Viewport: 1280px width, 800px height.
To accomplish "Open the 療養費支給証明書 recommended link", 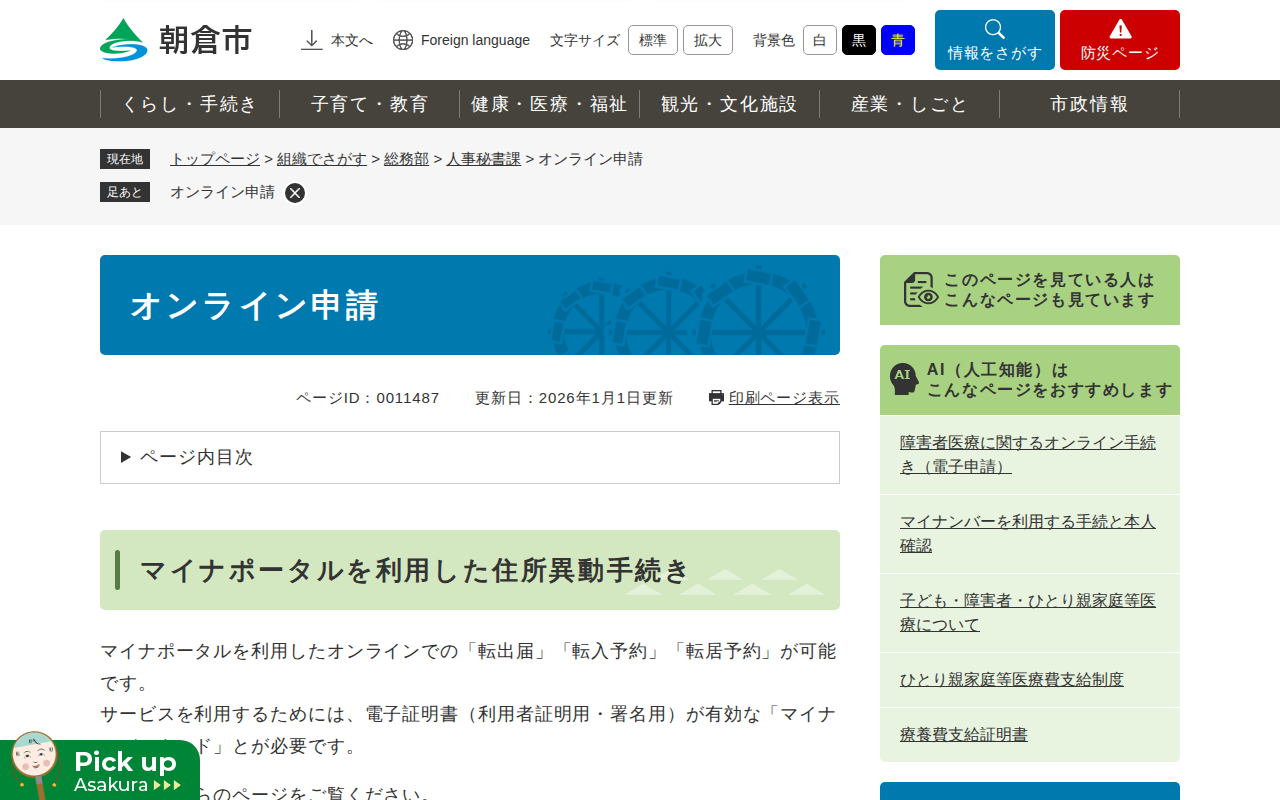I will [963, 735].
